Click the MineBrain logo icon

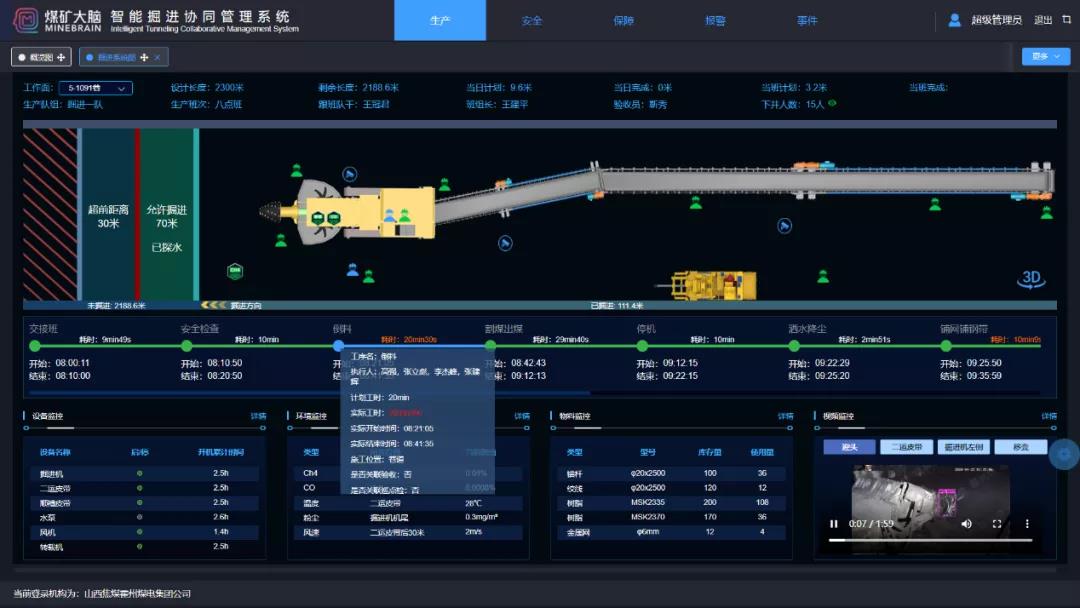tap(26, 20)
